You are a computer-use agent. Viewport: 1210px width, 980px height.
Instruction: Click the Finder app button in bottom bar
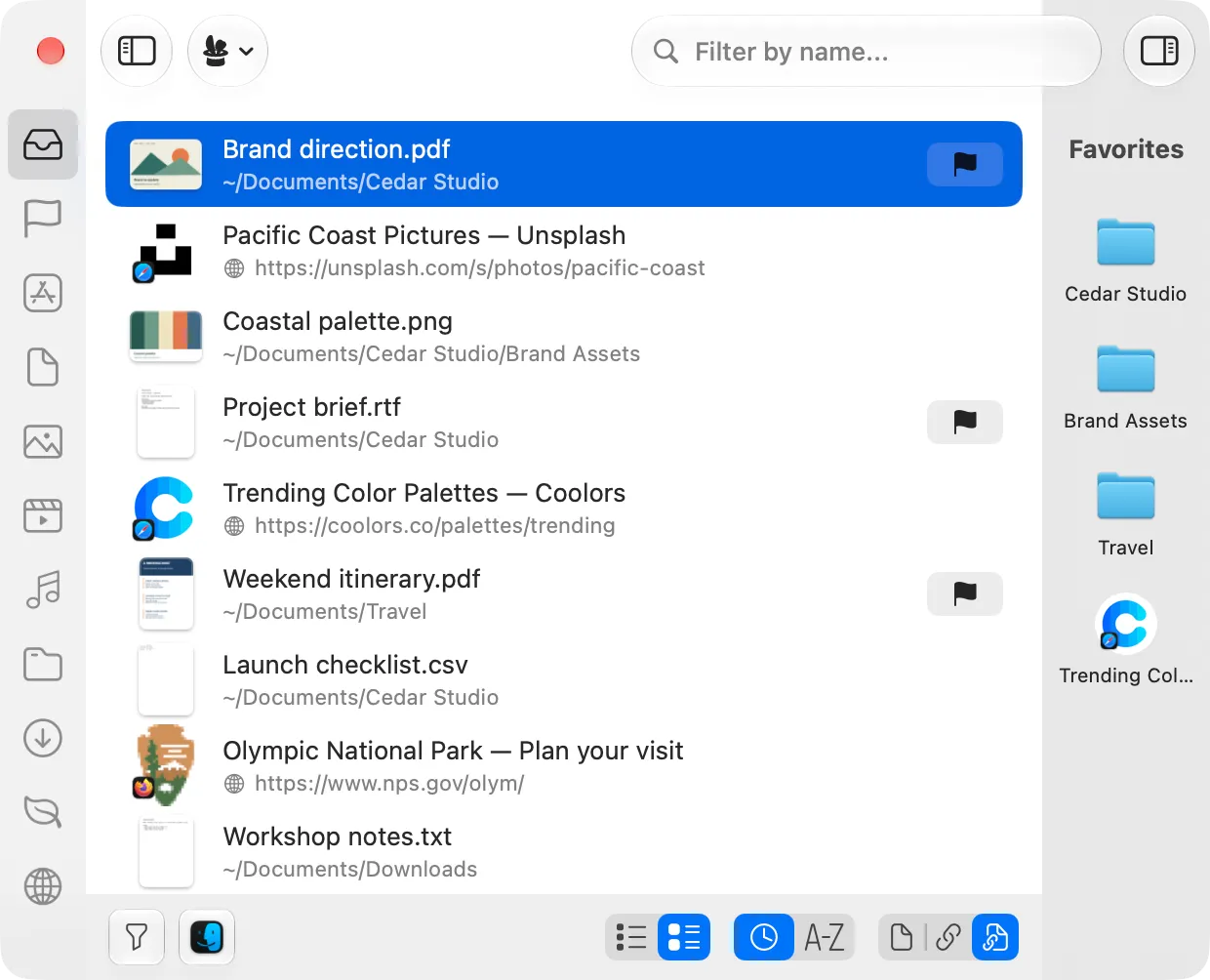[x=207, y=937]
